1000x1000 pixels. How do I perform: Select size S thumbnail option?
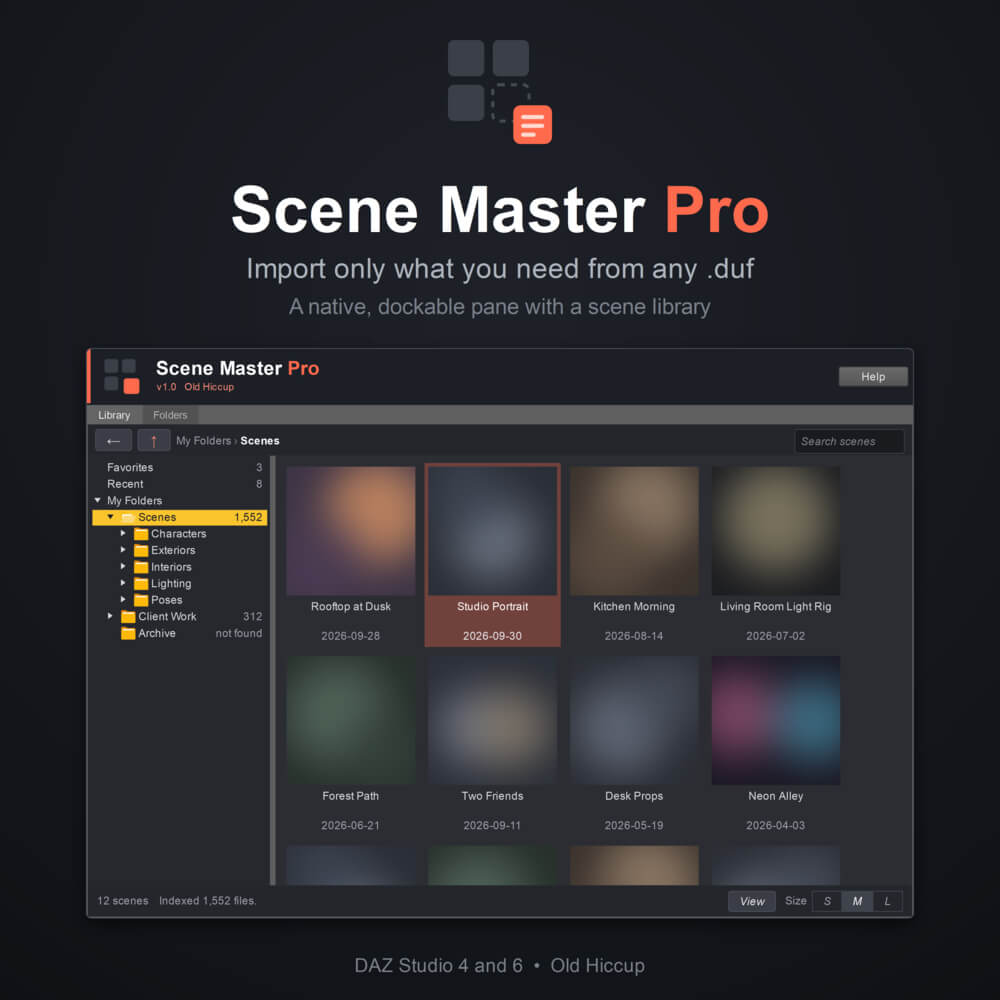(x=827, y=901)
